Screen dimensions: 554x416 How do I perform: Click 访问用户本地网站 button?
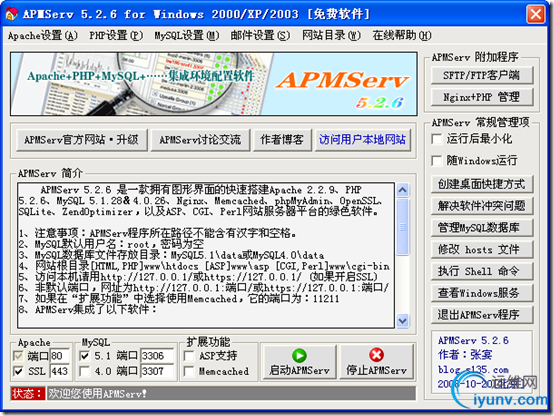pyautogui.click(x=363, y=140)
